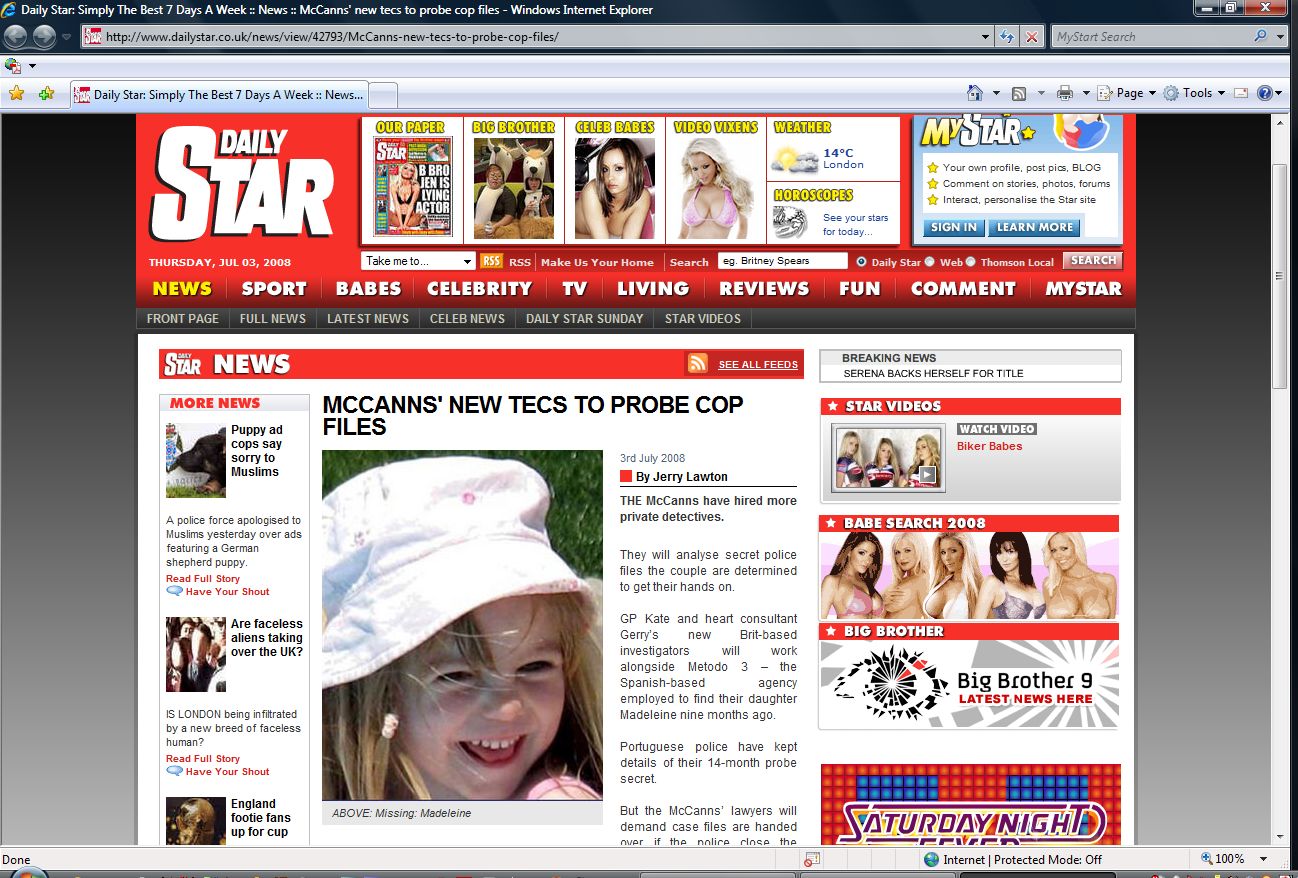Click the MyStar SIGN IN button

953,227
